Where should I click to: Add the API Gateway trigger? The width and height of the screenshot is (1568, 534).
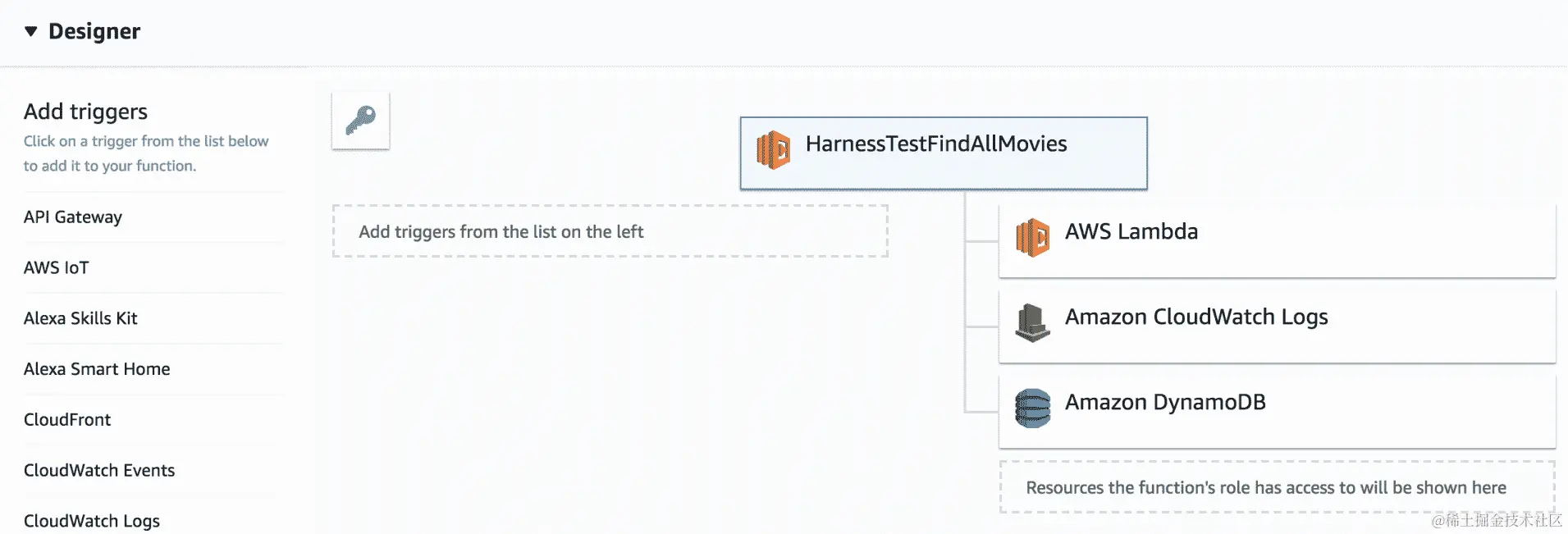(73, 217)
